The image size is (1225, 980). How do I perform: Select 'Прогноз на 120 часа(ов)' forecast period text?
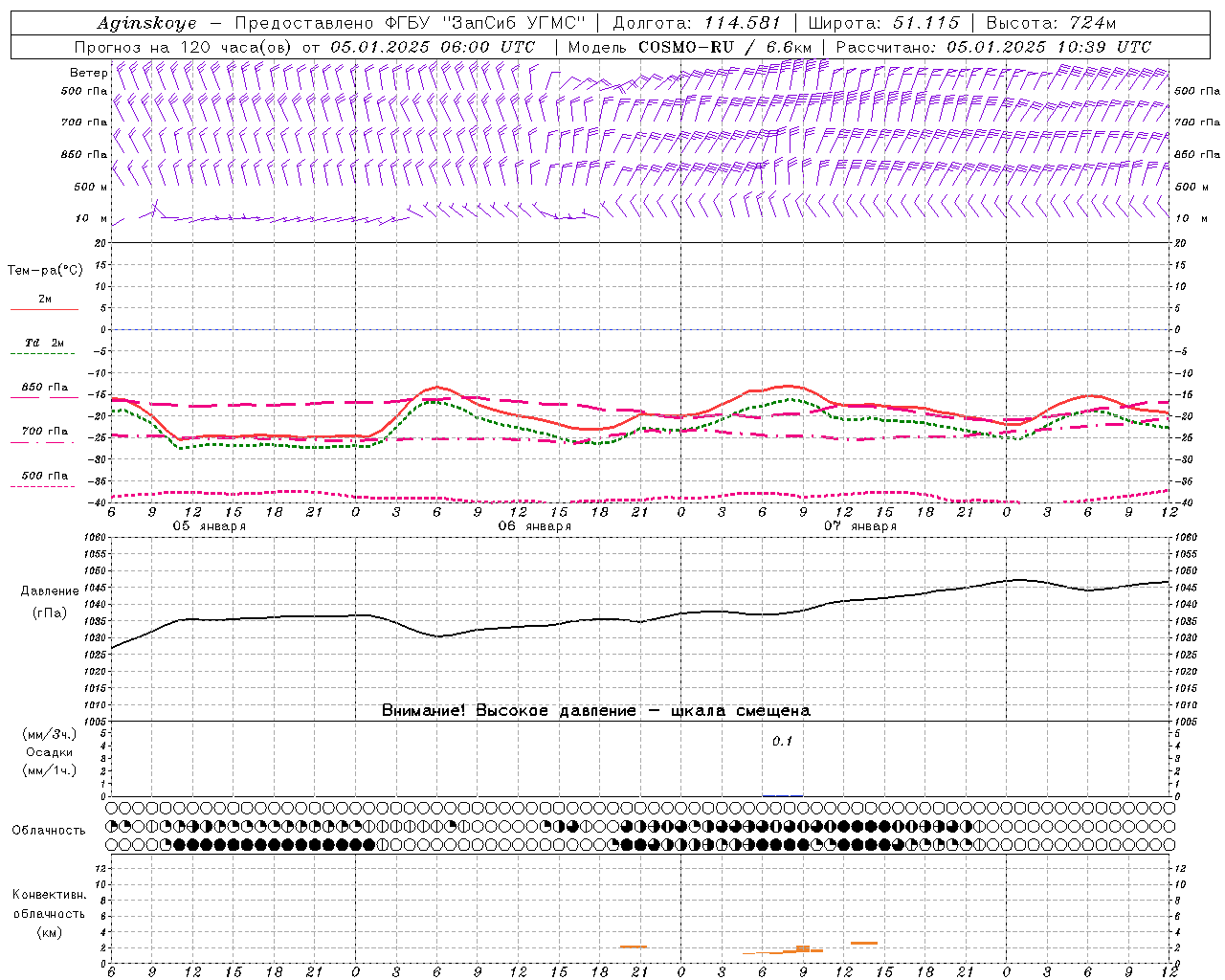(185, 47)
